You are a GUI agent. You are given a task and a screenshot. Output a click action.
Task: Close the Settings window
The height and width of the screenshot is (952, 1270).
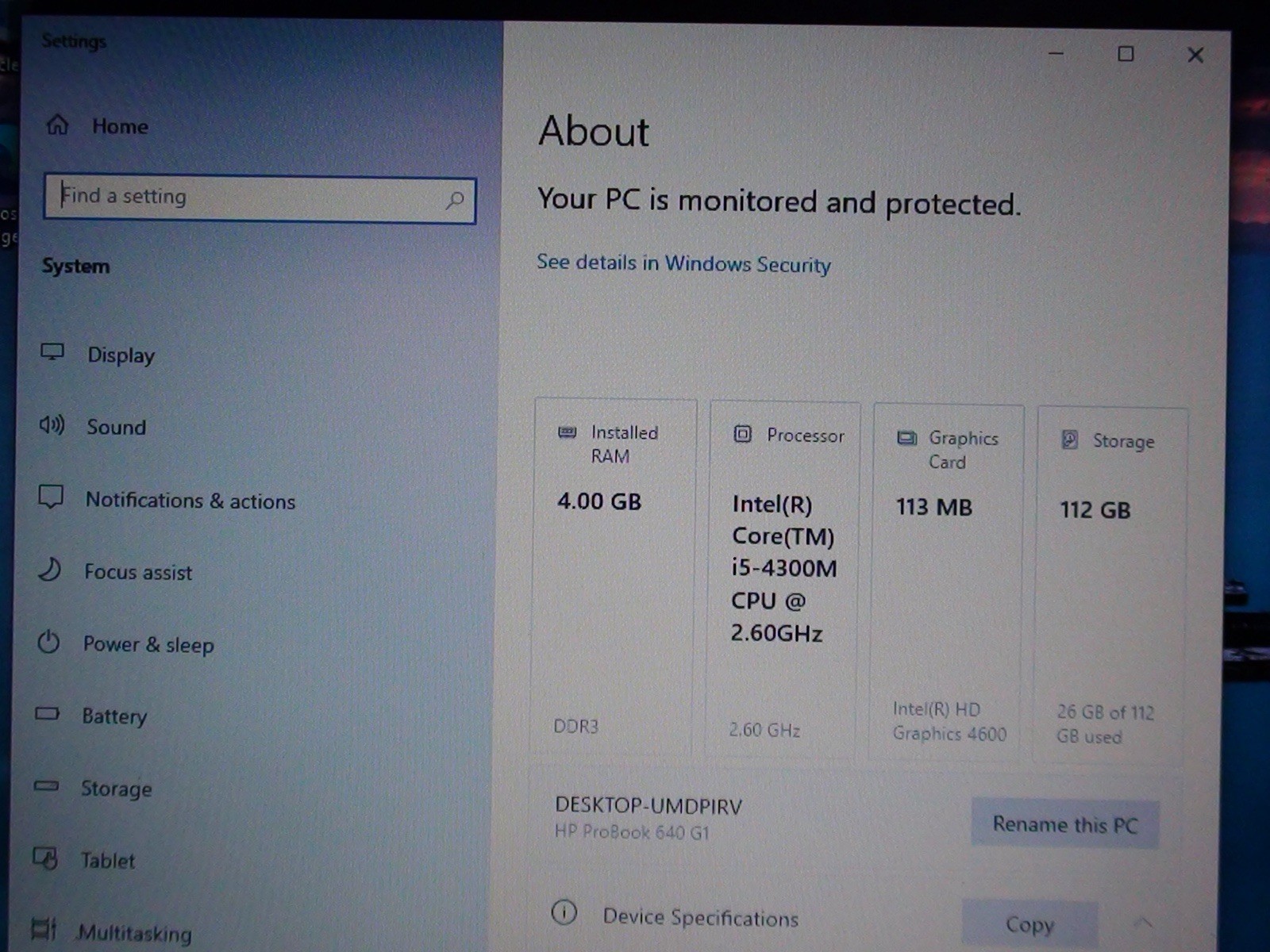[1195, 55]
